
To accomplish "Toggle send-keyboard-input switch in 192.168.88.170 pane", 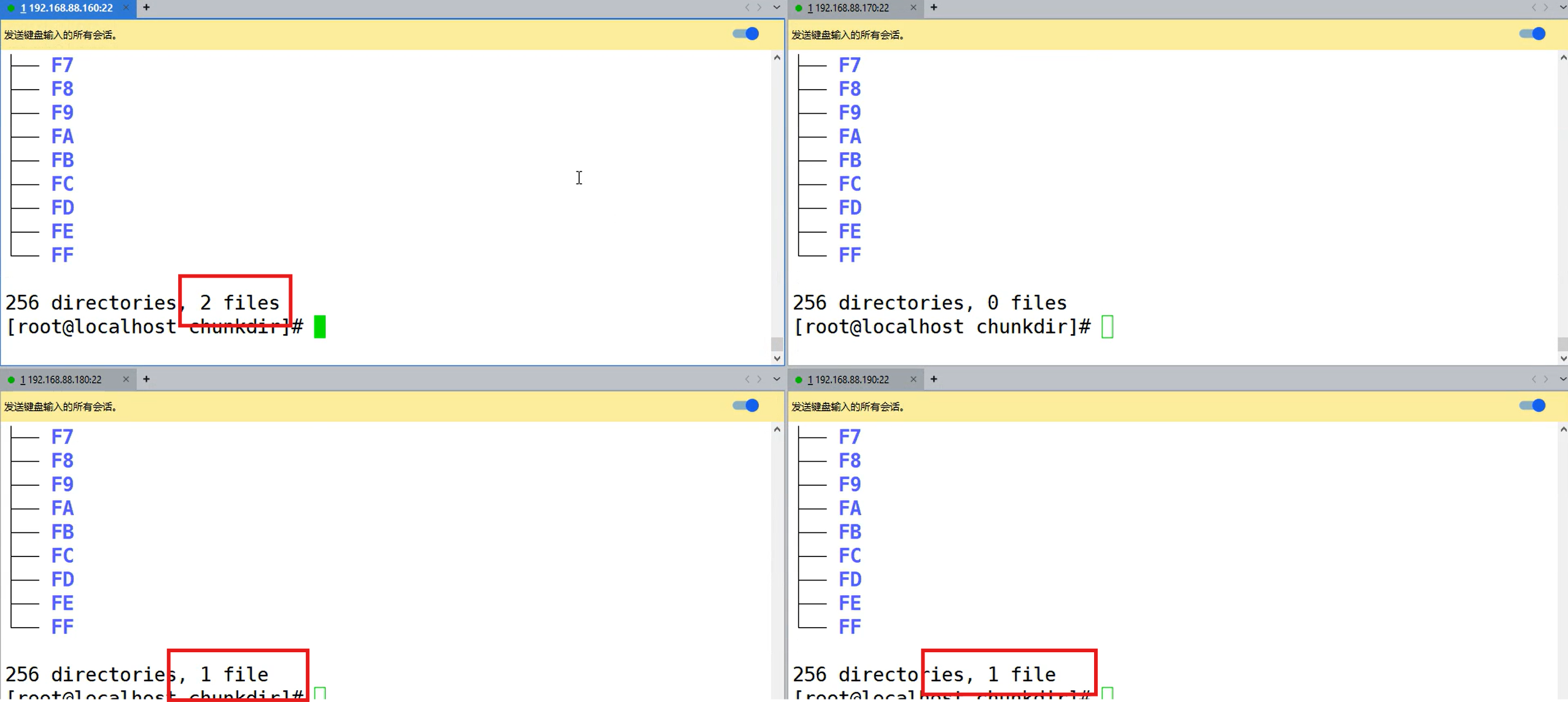I will tap(1532, 34).
